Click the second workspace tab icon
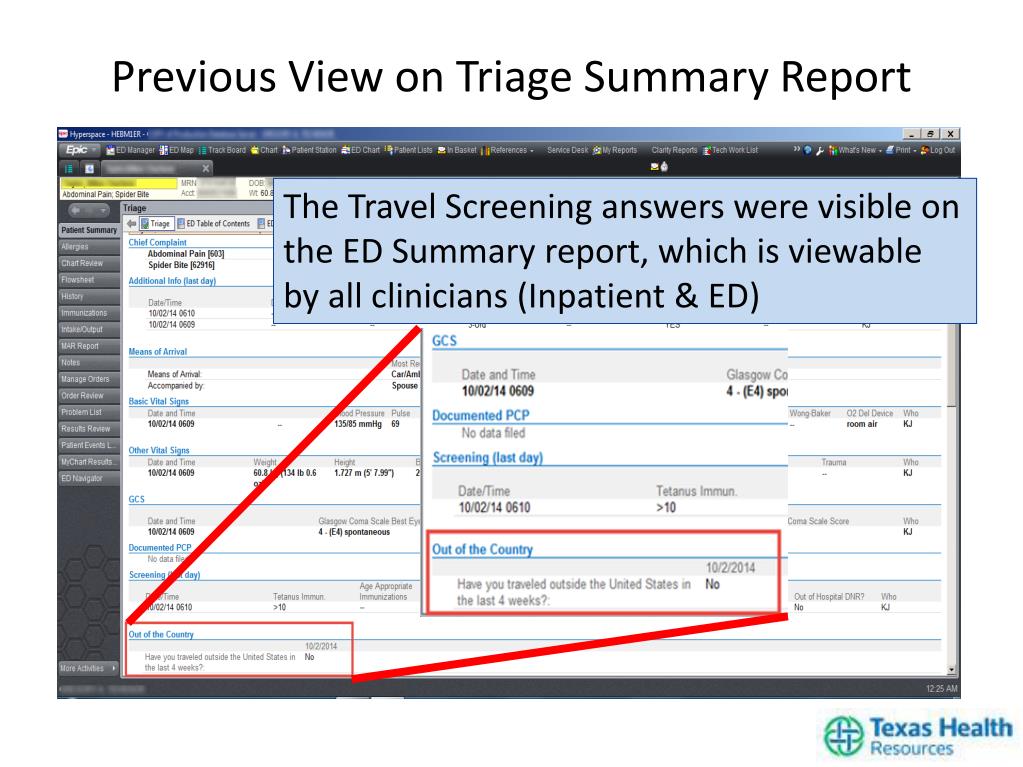Image resolution: width=1023 pixels, height=767 pixels. point(89,168)
